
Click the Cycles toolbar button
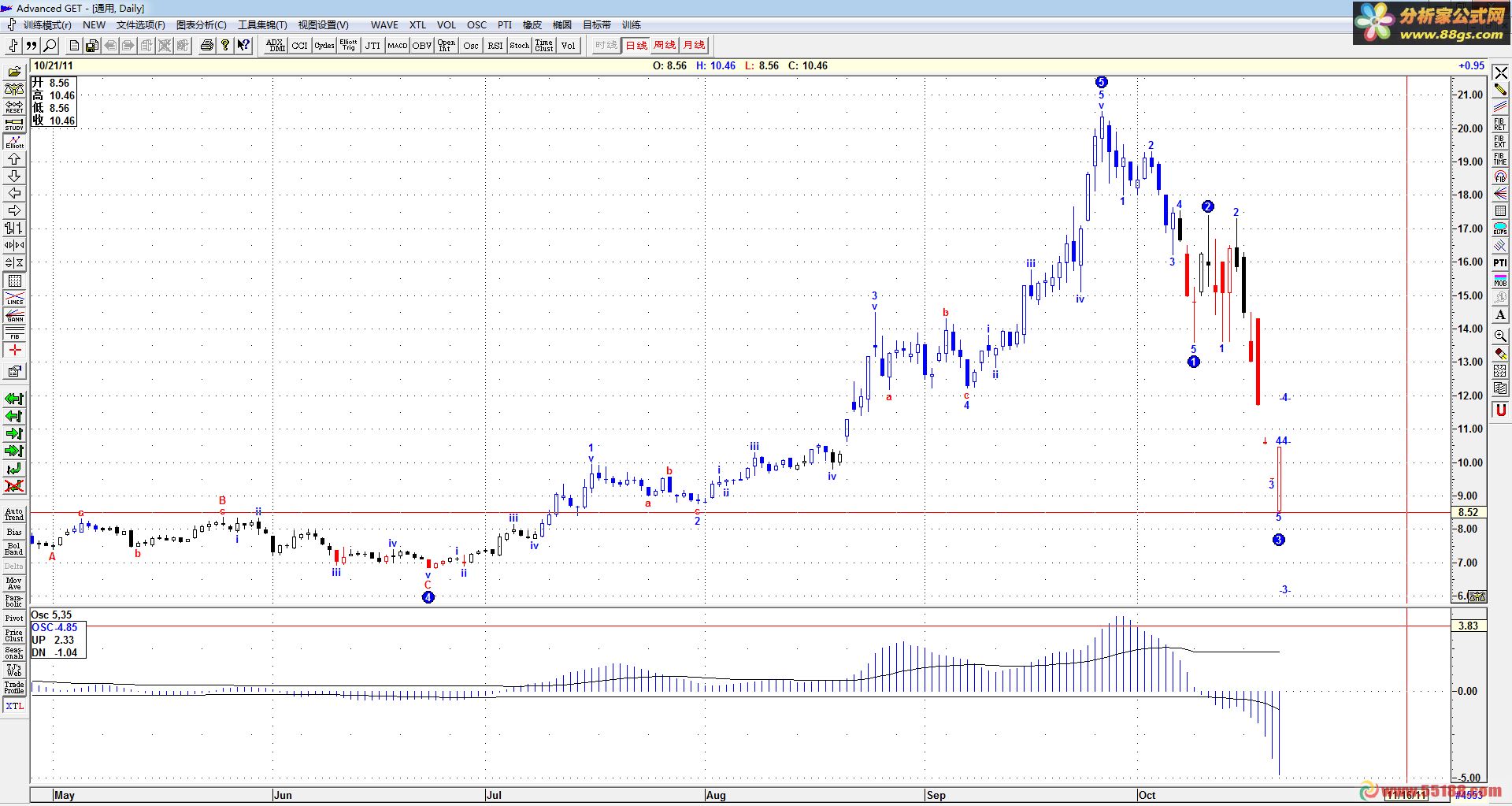tap(324, 46)
